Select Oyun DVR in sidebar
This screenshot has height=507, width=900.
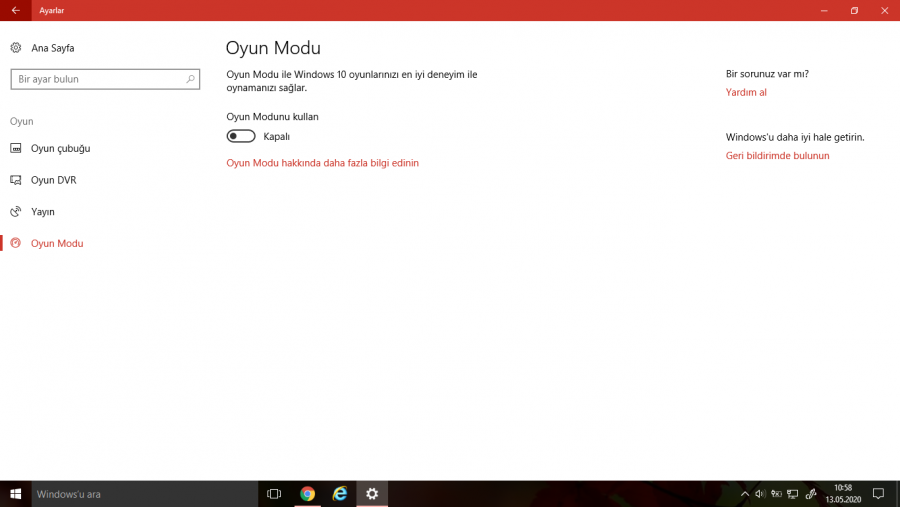[x=53, y=180]
